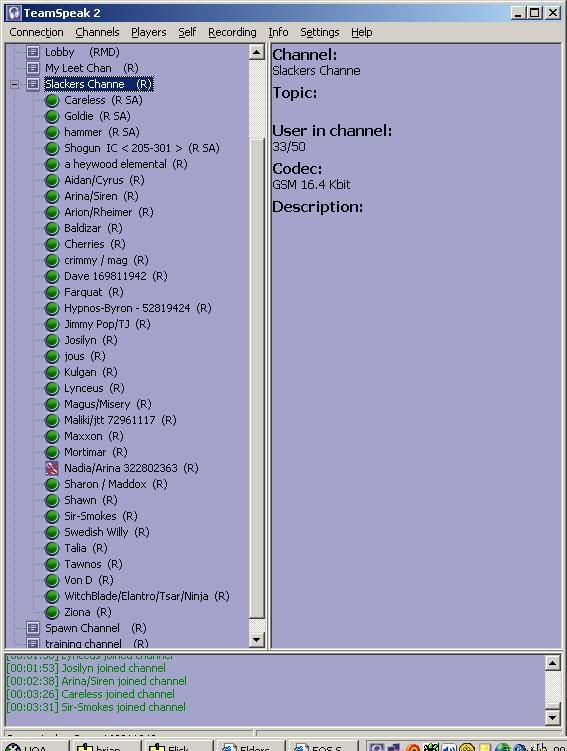Open the Info menu
The width and height of the screenshot is (567, 751).
coord(278,32)
